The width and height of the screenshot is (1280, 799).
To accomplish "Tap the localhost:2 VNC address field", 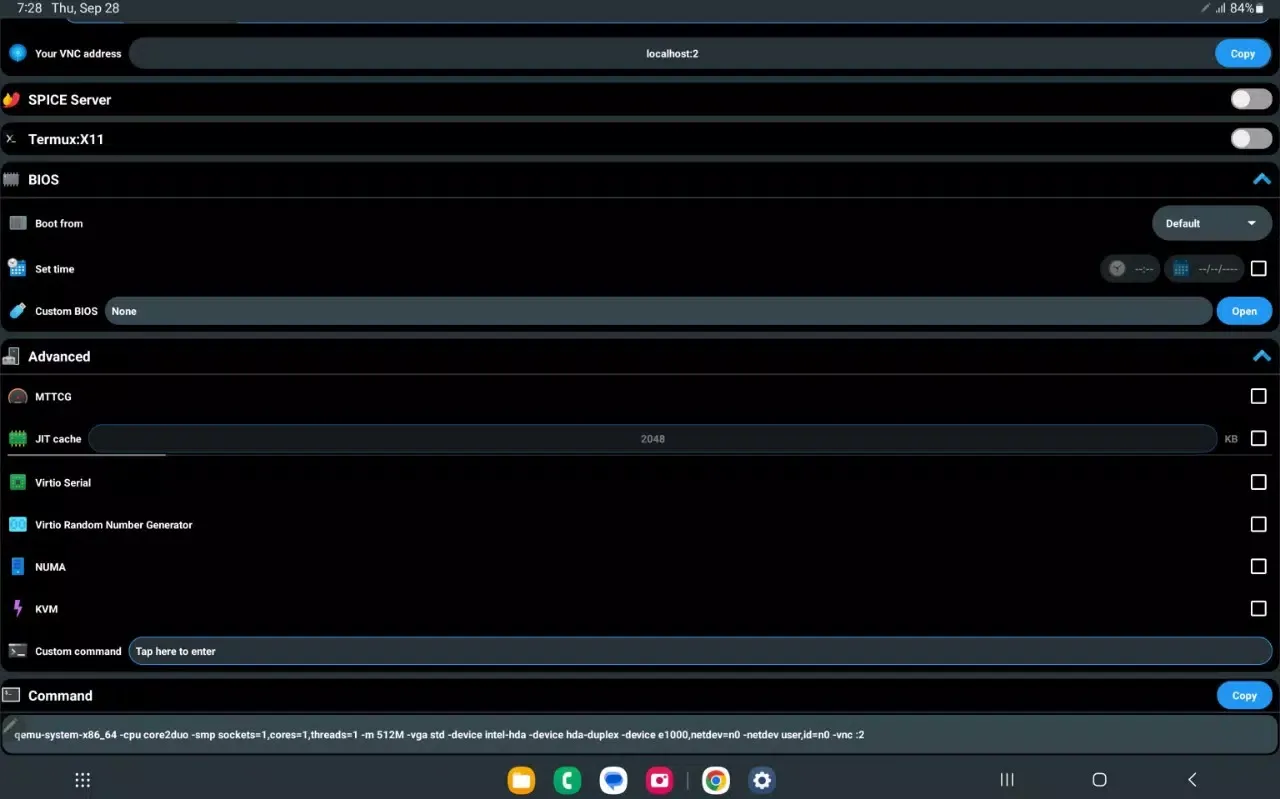I will click(671, 54).
